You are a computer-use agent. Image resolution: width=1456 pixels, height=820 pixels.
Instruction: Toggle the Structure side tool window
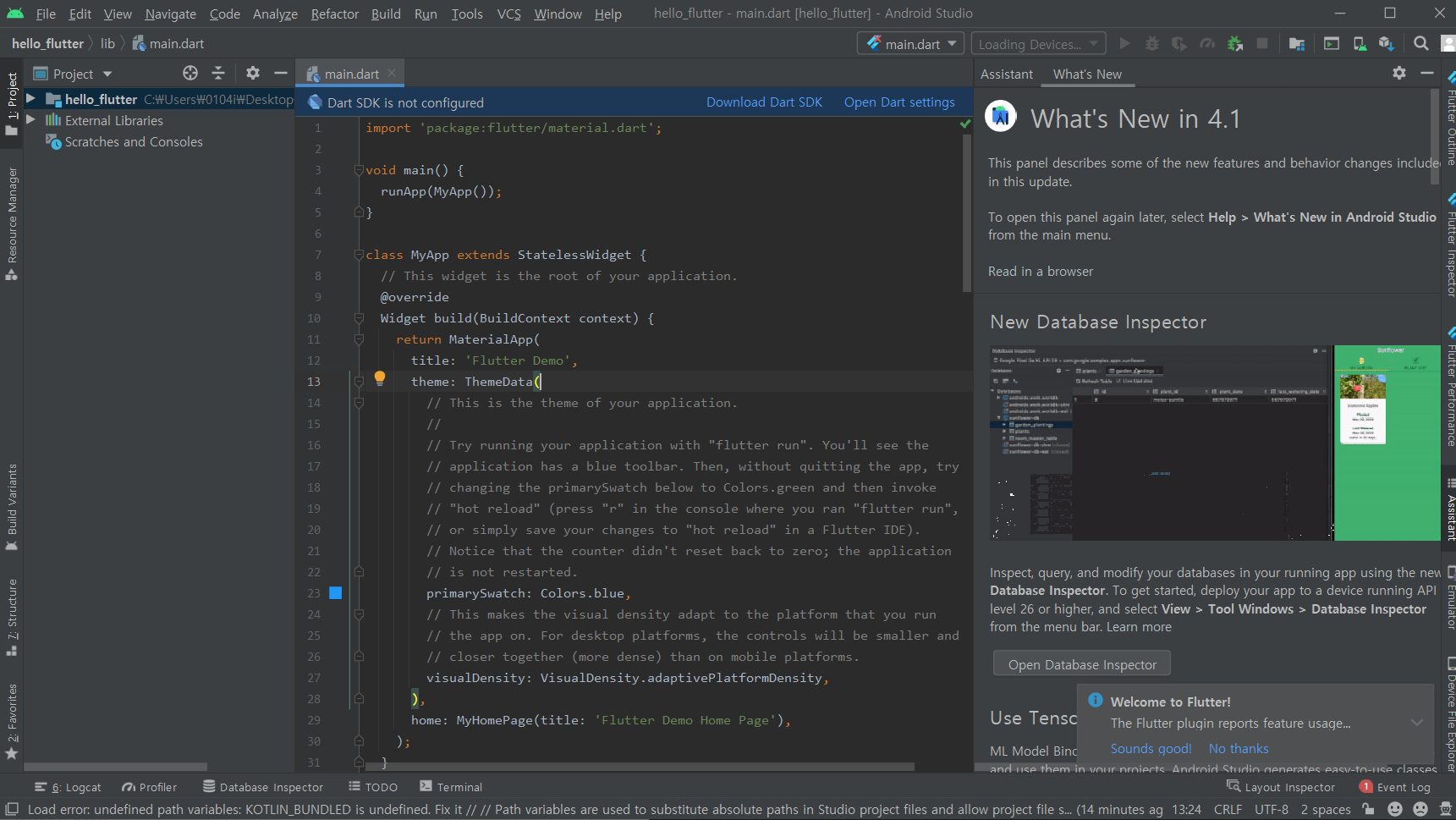12,617
